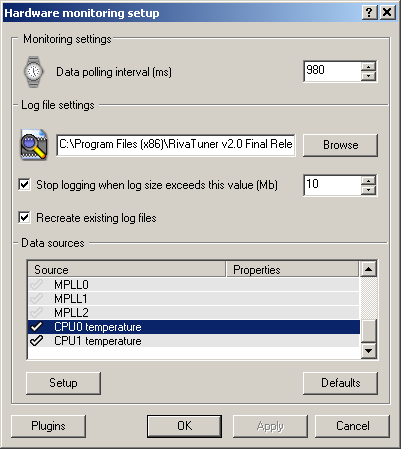Increase the data polling interval value

(x=368, y=66)
